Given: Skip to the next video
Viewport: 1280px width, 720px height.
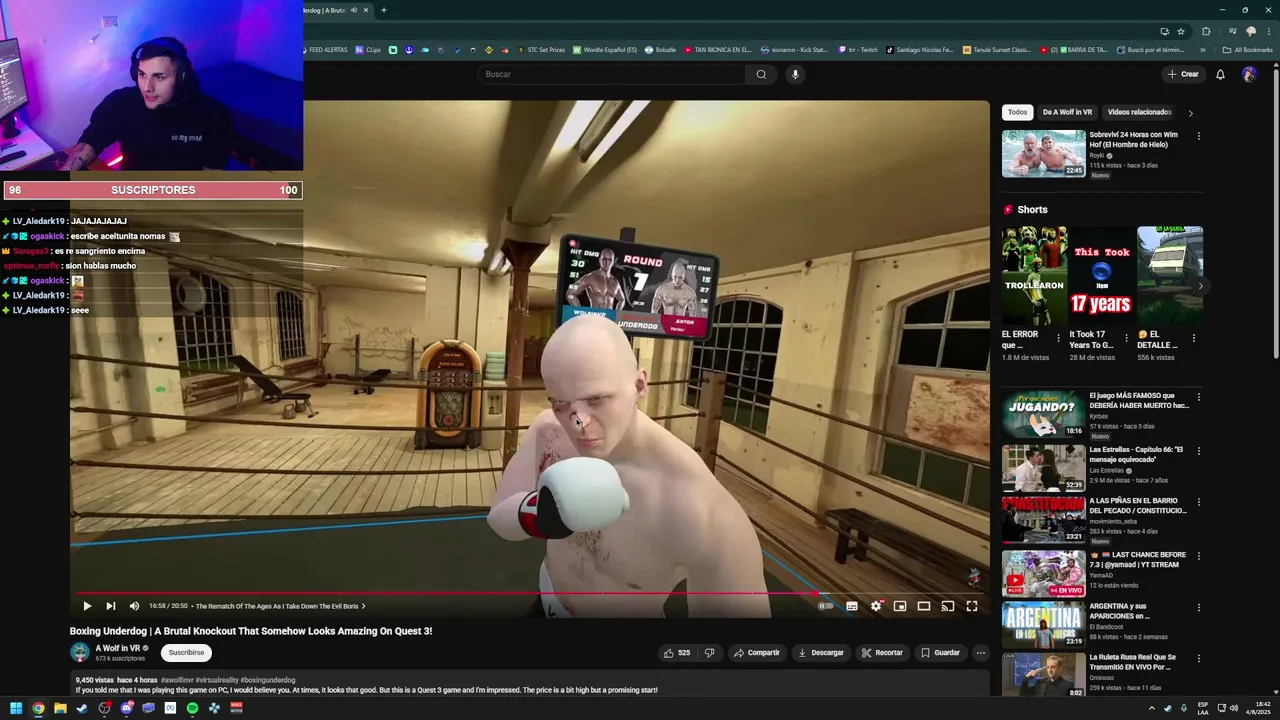Looking at the screenshot, I should 111,606.
